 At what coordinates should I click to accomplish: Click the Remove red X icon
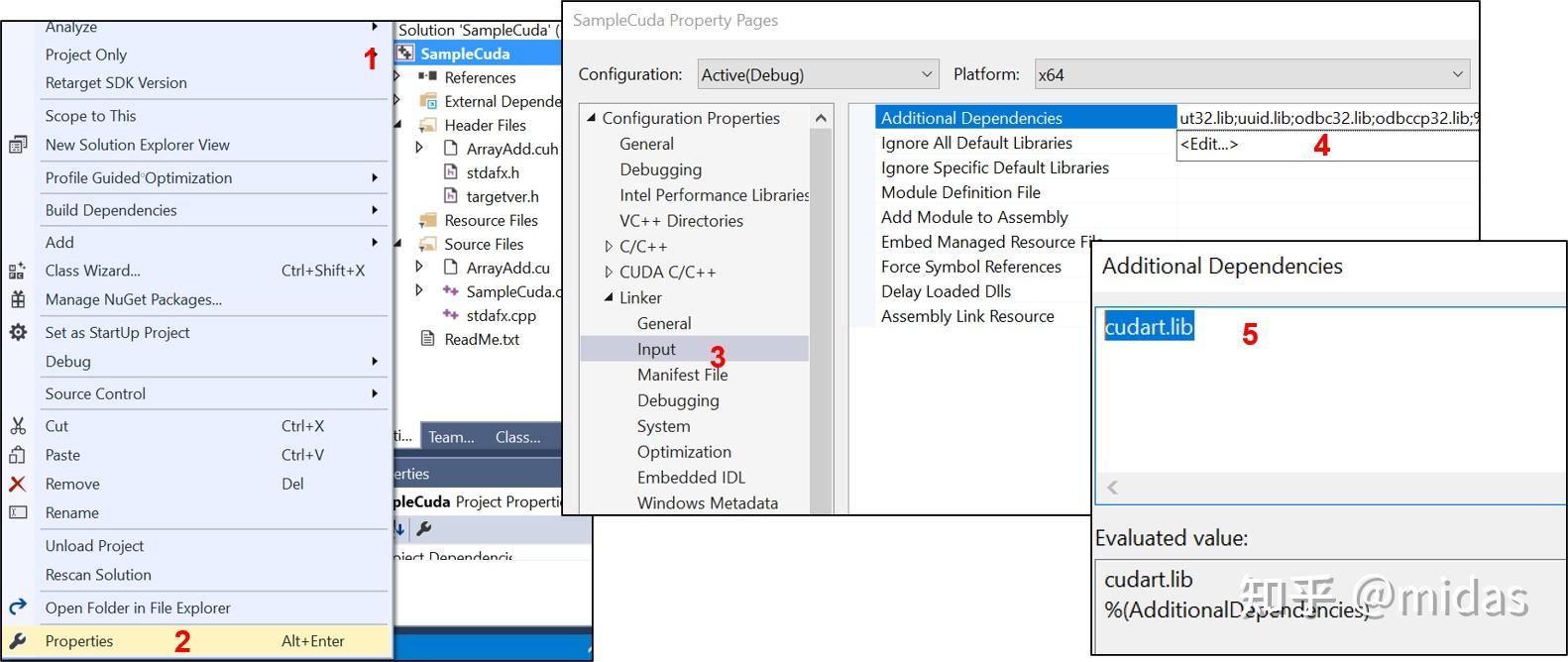18,484
